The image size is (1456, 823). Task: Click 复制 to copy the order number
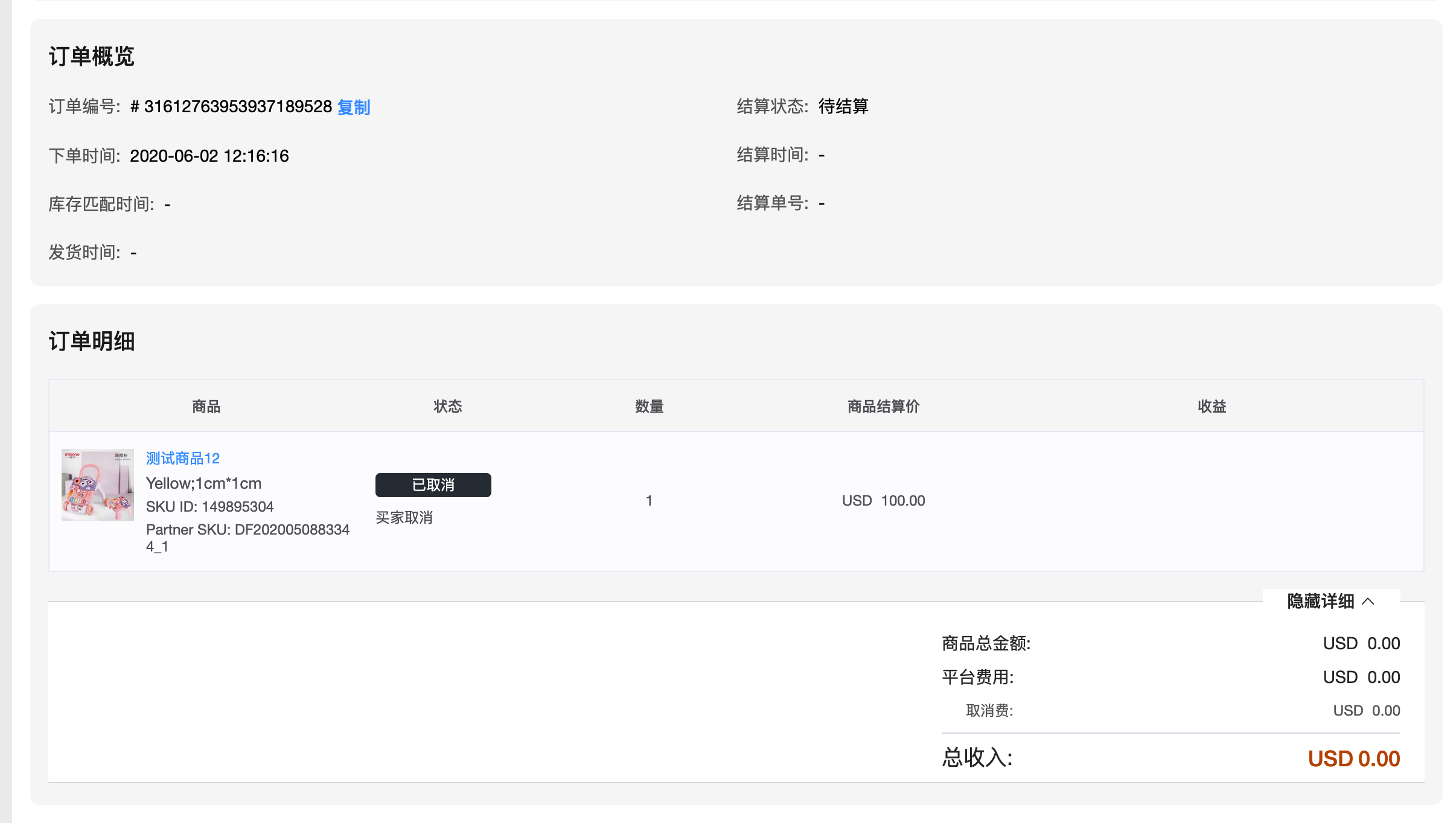[354, 107]
